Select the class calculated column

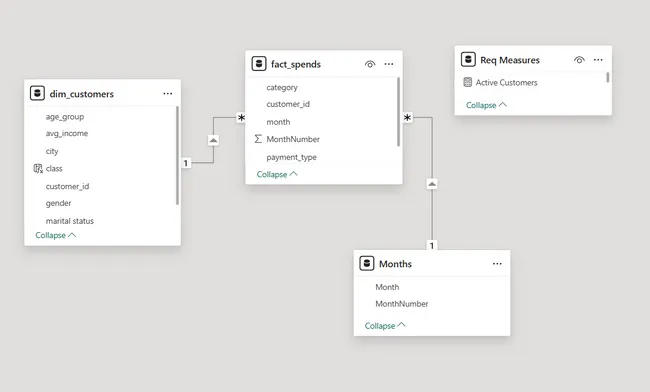(54, 169)
